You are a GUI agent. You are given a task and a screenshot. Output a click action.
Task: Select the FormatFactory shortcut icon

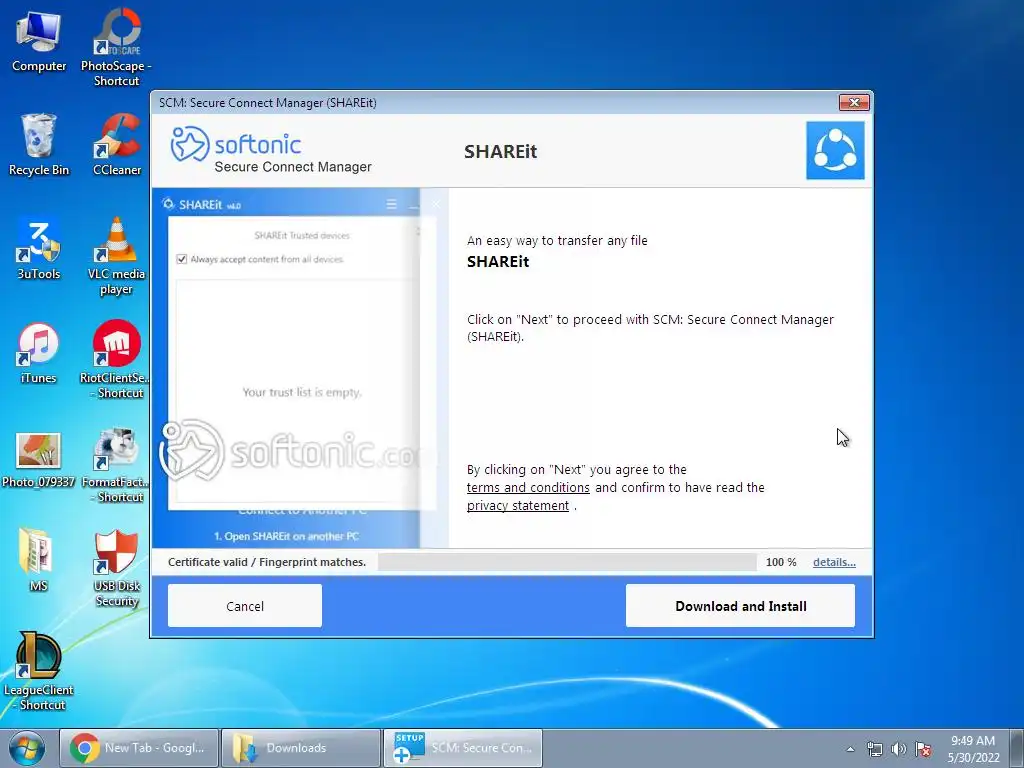[x=116, y=465]
